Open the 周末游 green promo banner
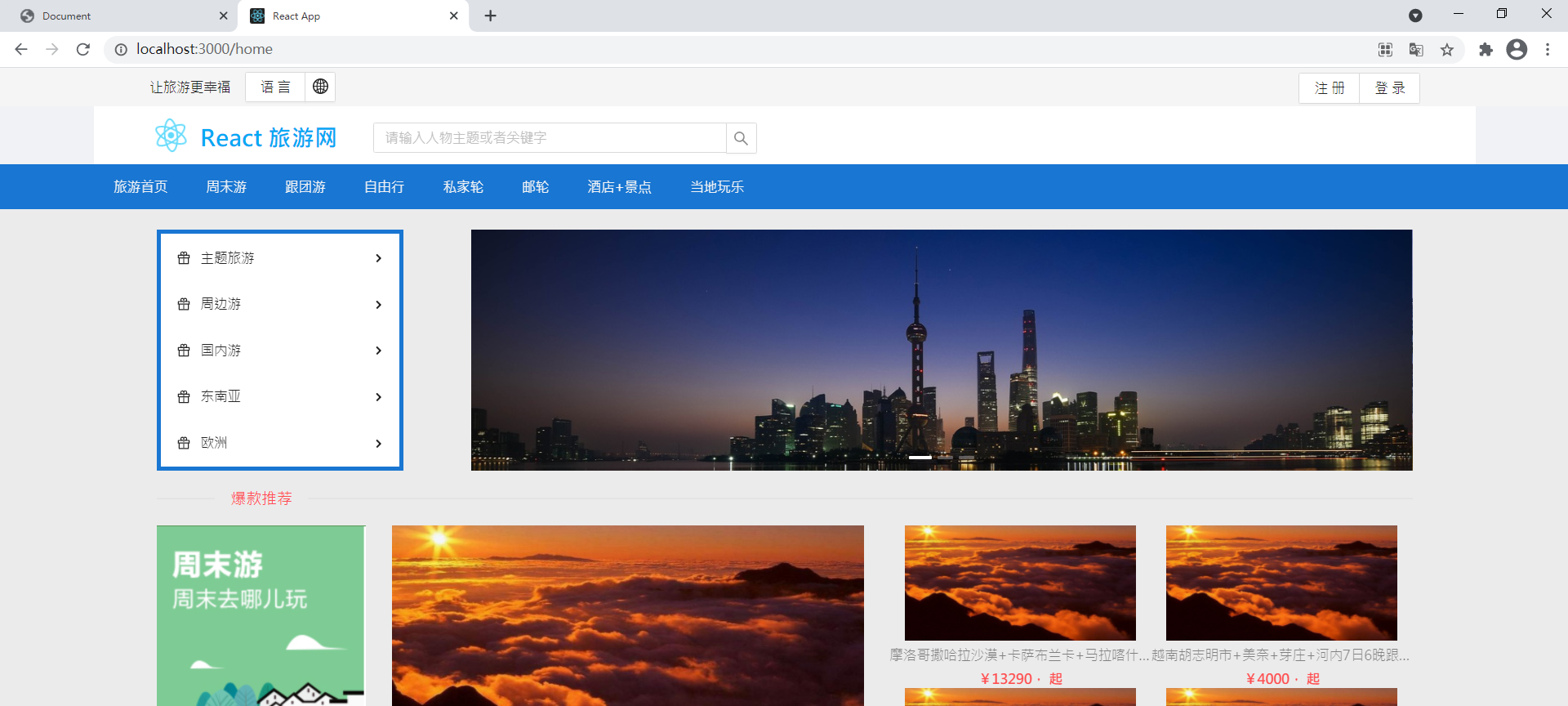 point(261,615)
